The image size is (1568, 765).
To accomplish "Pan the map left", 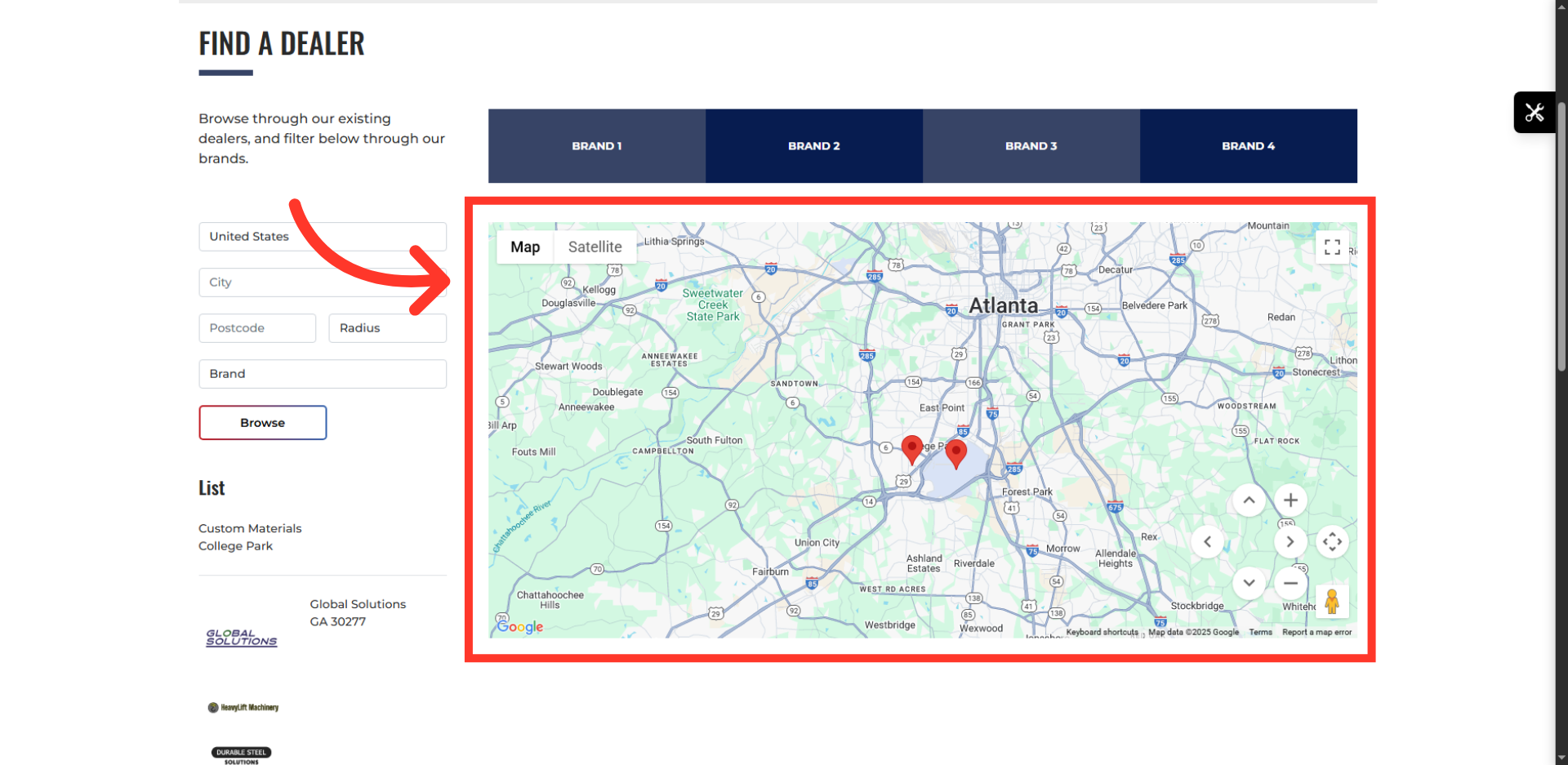I will click(x=1207, y=541).
